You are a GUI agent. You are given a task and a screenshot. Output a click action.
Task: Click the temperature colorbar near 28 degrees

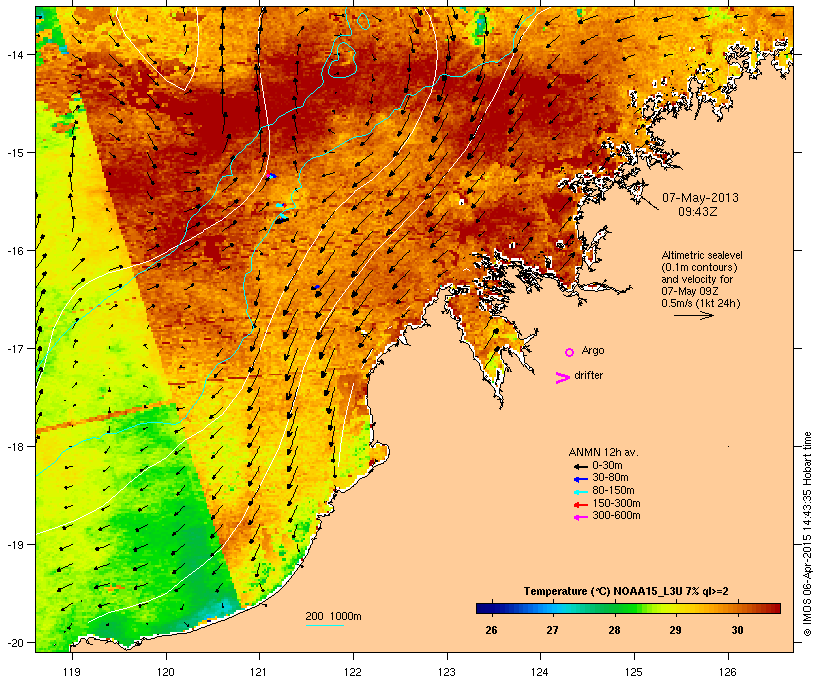pos(614,608)
